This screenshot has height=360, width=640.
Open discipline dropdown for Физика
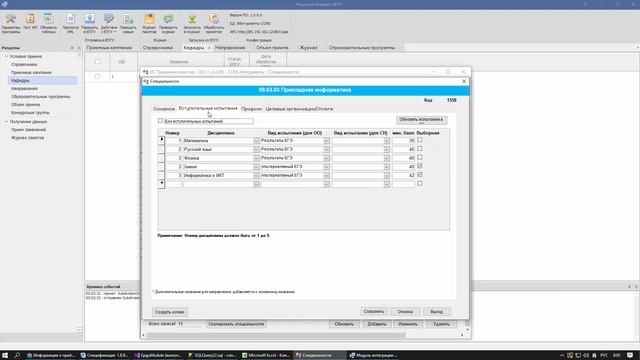(256, 158)
